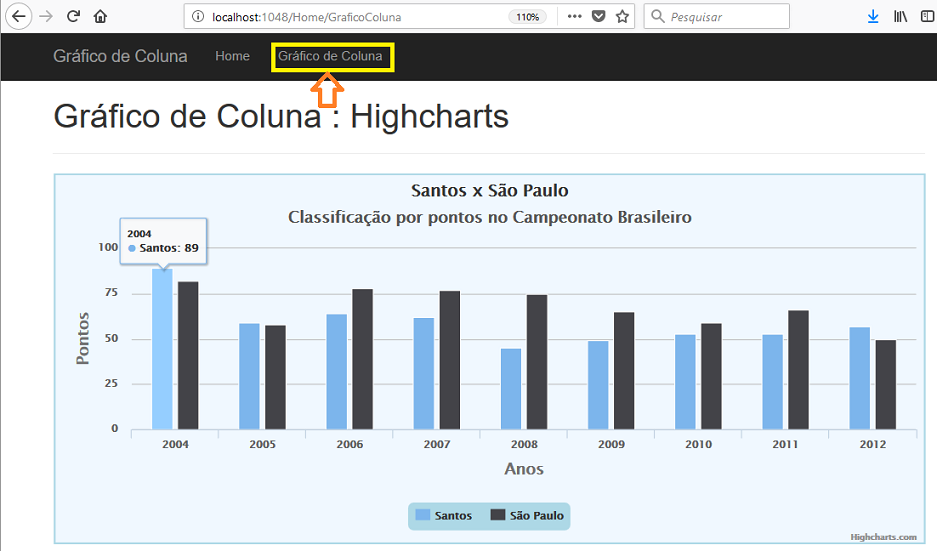Click the 75 y-axis label
937x551 pixels.
[x=111, y=293]
